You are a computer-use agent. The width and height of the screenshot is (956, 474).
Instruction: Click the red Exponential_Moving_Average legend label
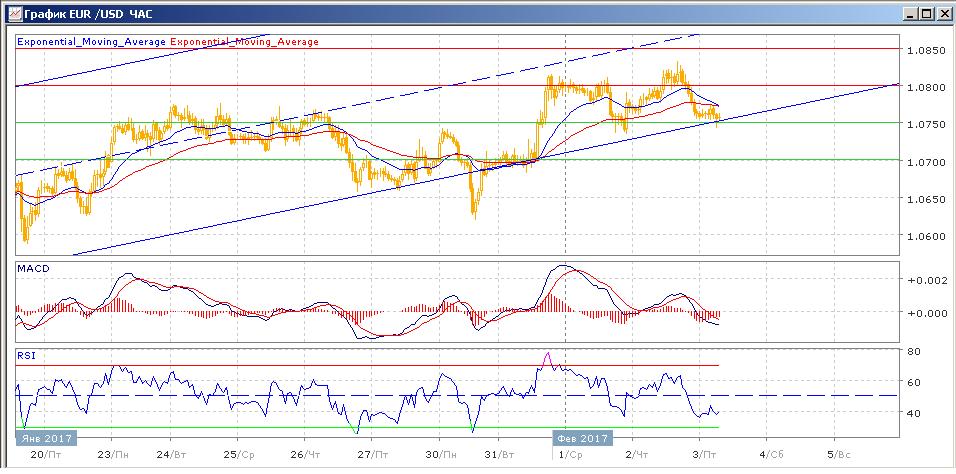click(x=246, y=42)
